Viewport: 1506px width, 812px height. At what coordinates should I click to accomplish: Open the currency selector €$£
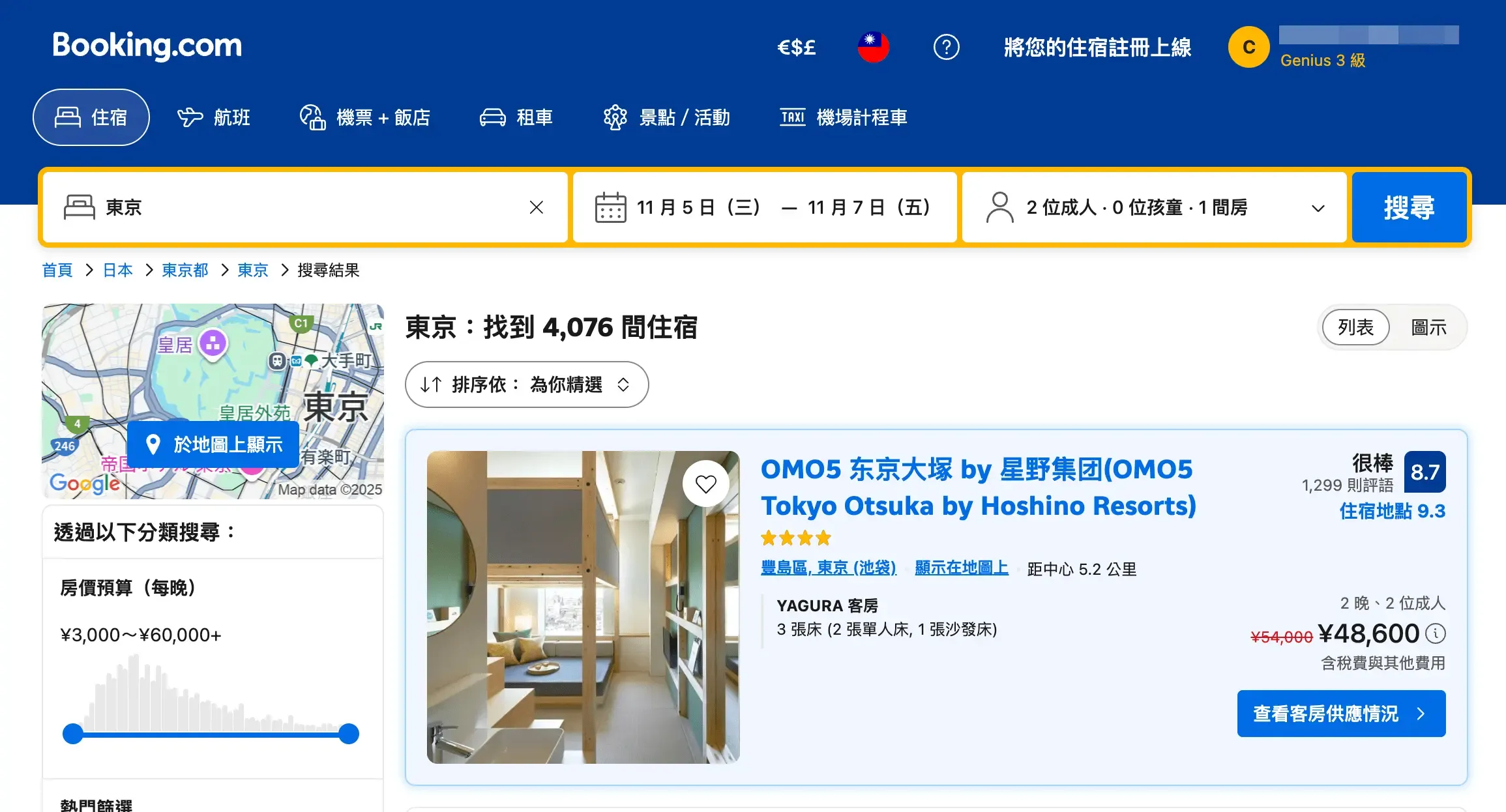(796, 47)
